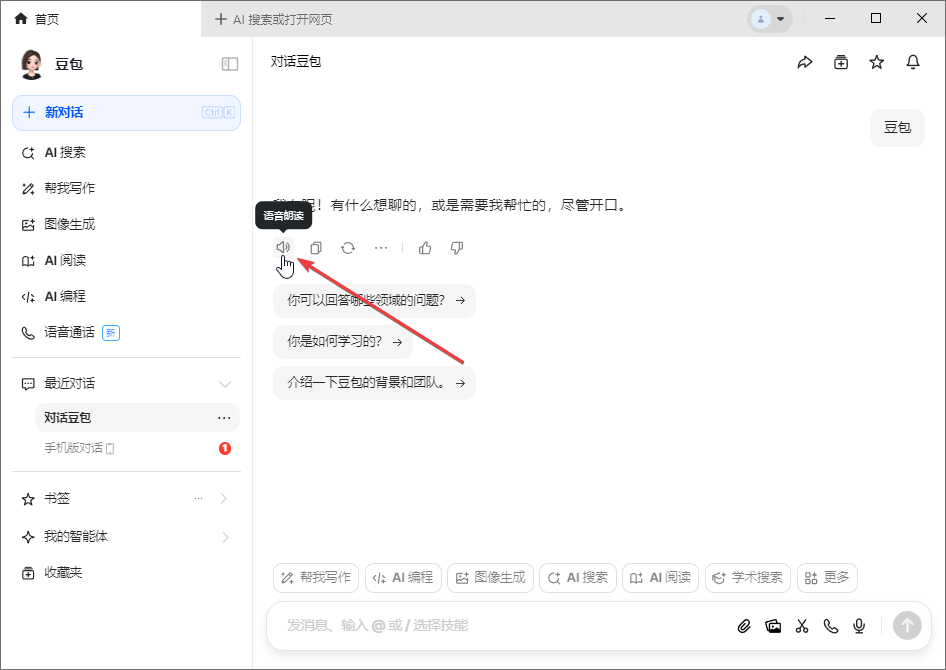The width and height of the screenshot is (946, 670).
Task: Take a screenshot with the scissors icon
Action: tap(801, 625)
